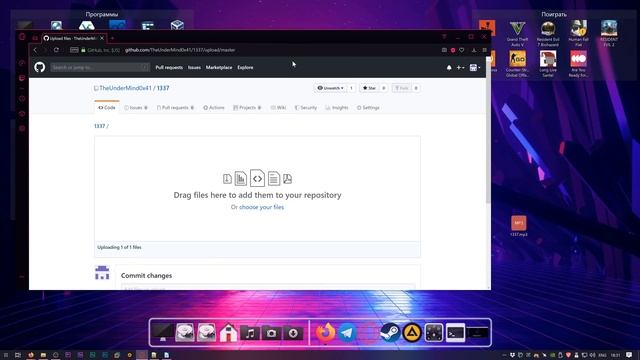
Task: Switch to the Security tab
Action: [306, 108]
